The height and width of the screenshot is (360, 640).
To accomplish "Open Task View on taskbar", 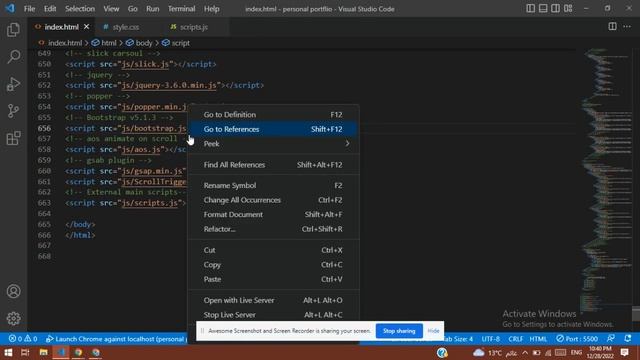I will 25,352.
